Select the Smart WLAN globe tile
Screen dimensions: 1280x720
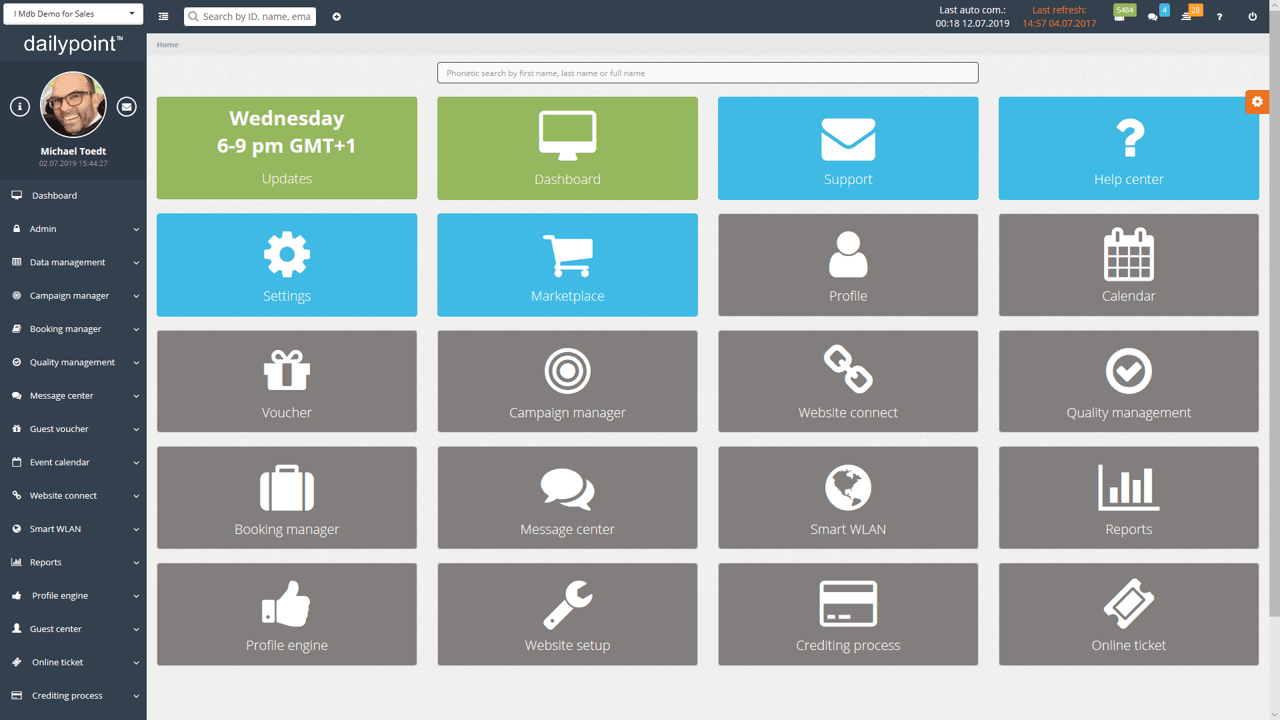click(847, 497)
